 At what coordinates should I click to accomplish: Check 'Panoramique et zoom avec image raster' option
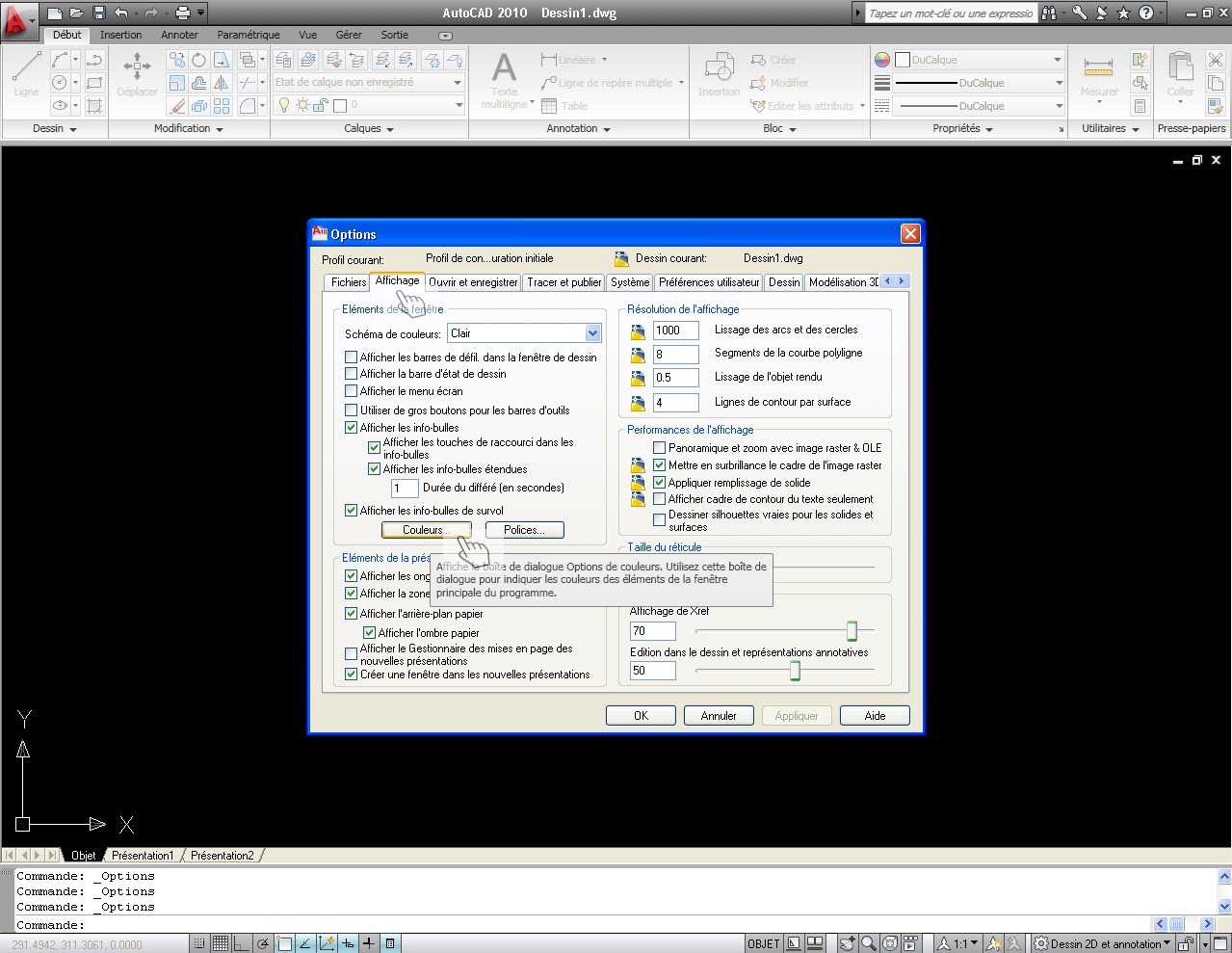[x=660, y=448]
